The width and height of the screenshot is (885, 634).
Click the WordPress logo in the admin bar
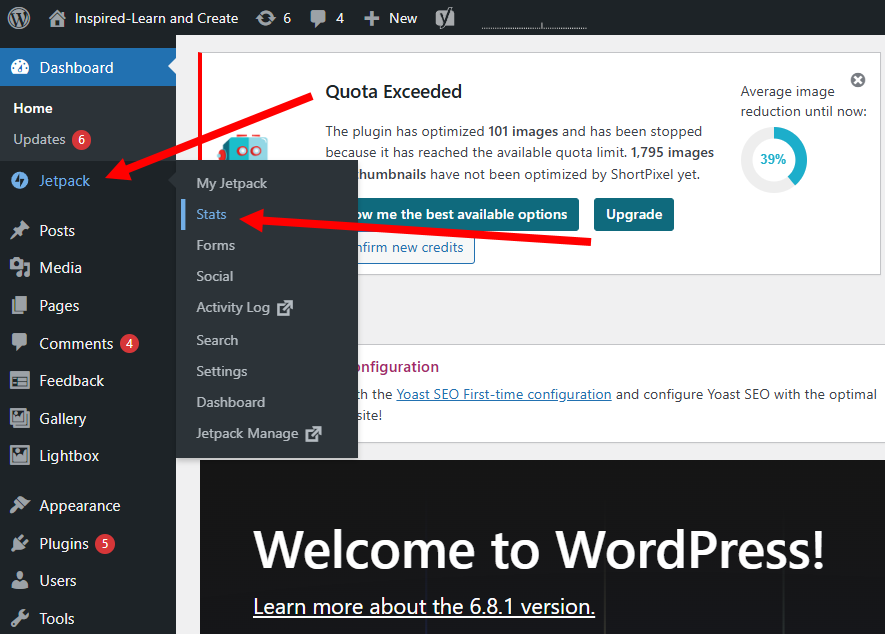click(x=19, y=18)
